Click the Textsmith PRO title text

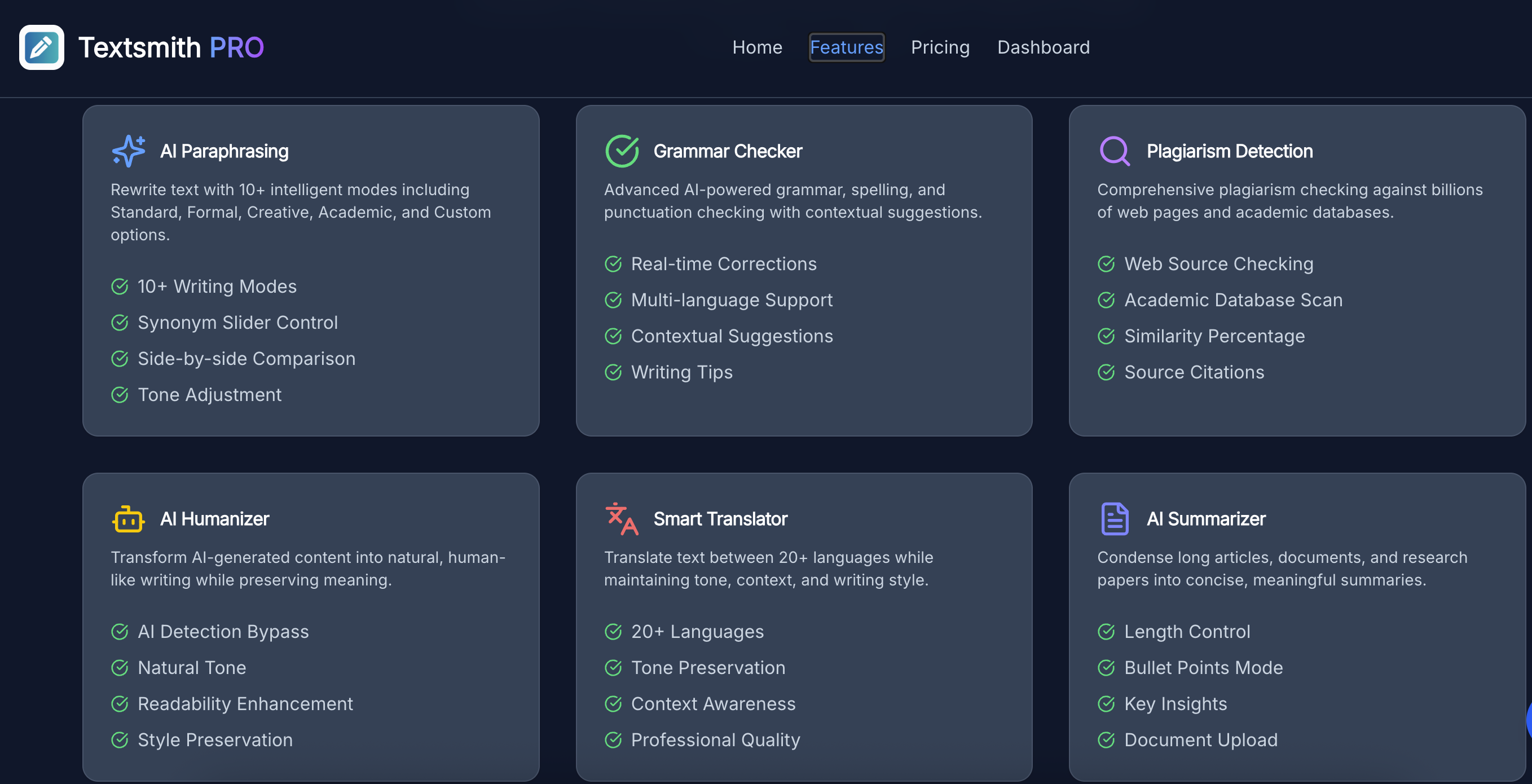pos(171,47)
